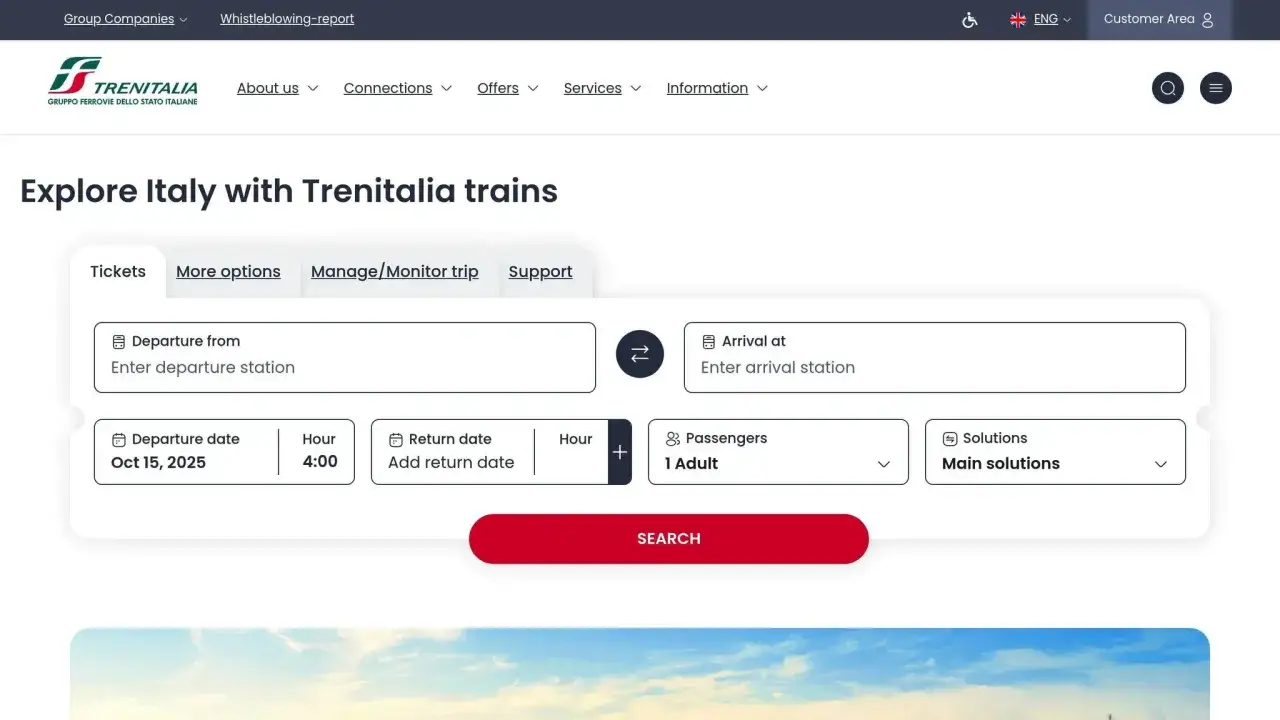Select the Support tab

540,271
